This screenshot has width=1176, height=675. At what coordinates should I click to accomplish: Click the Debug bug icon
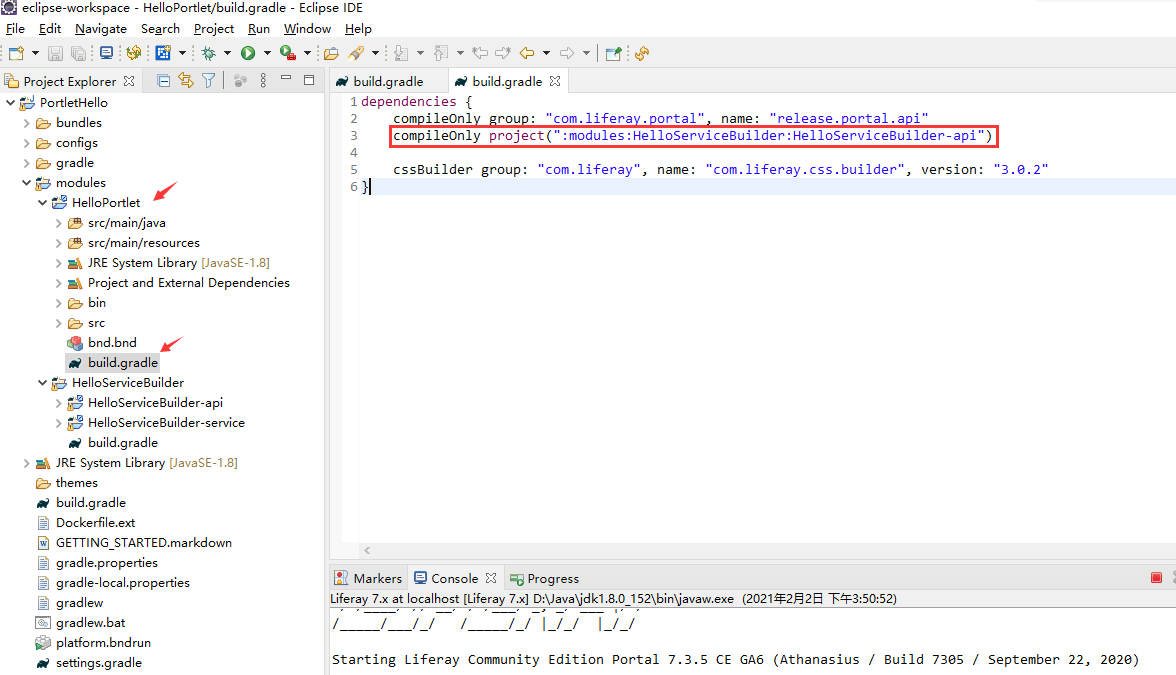(x=208, y=53)
